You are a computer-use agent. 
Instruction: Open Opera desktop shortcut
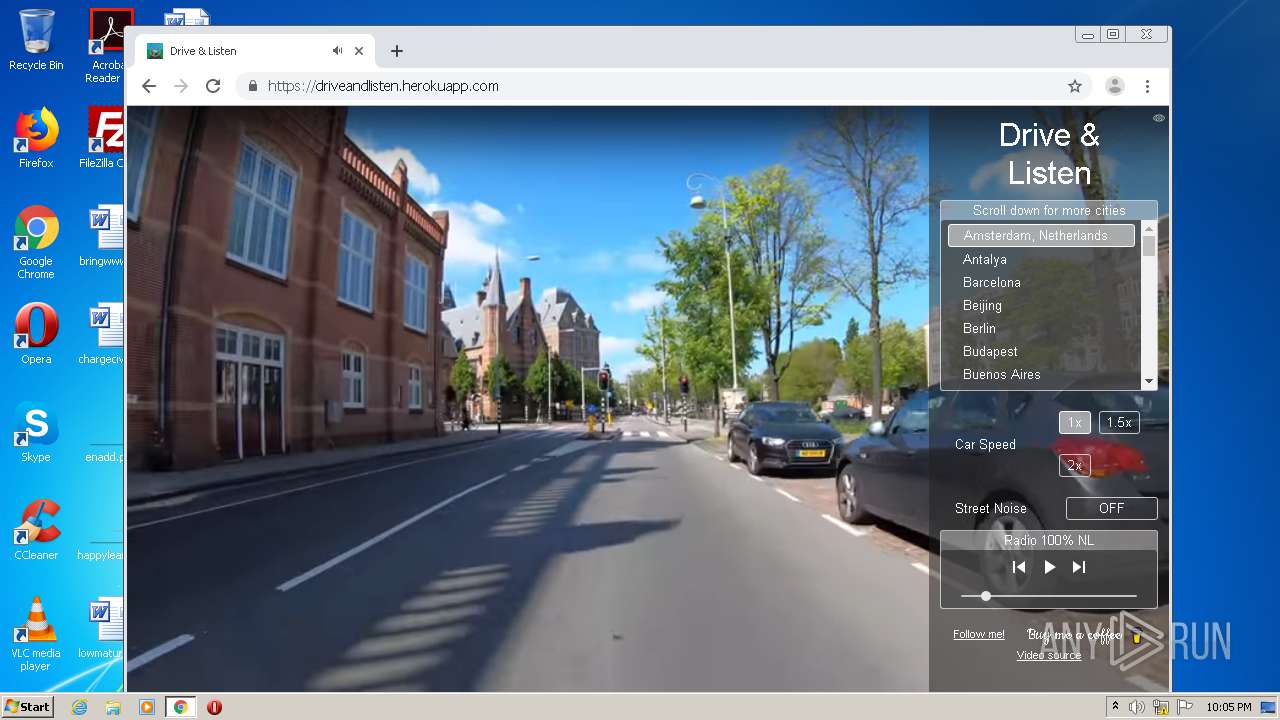point(36,334)
